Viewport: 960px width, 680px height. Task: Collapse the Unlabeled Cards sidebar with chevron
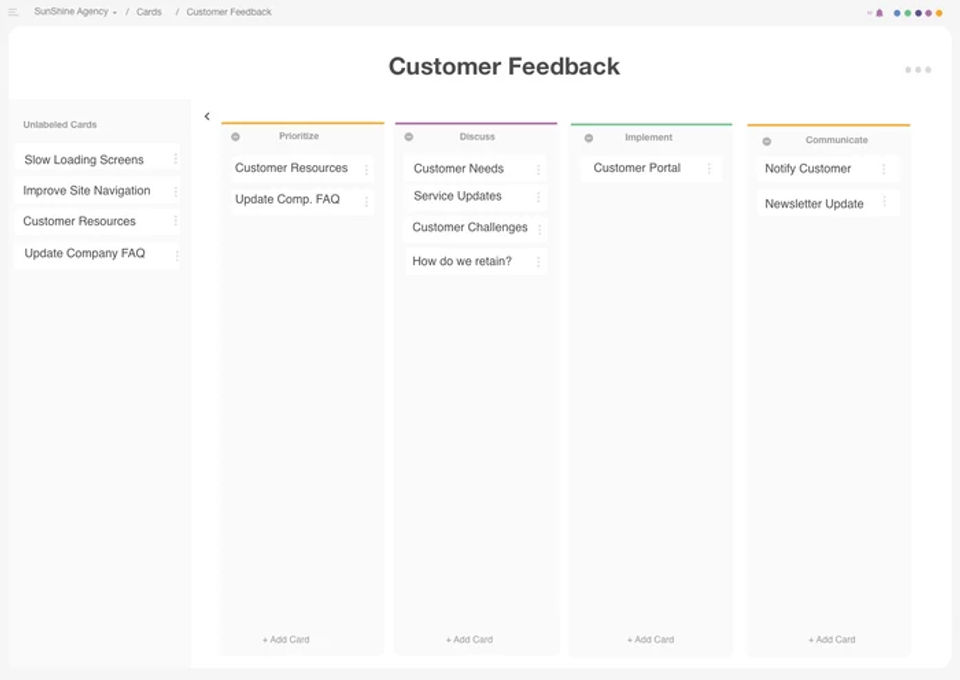[207, 117]
